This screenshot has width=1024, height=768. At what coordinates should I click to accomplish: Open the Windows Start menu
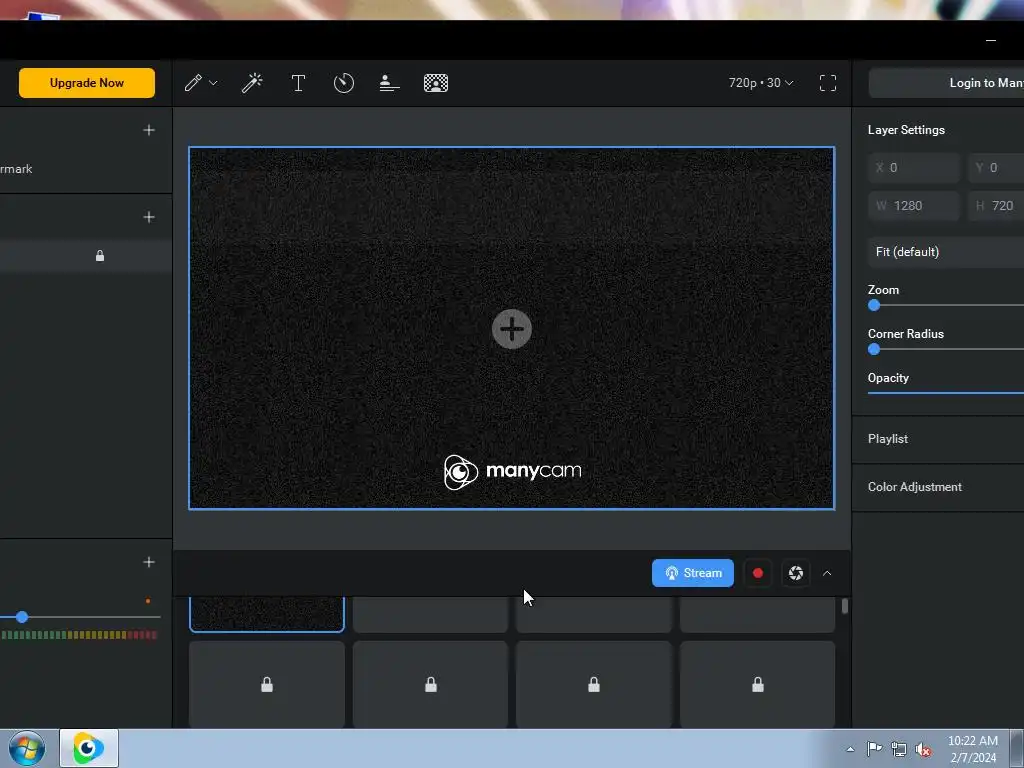27,748
